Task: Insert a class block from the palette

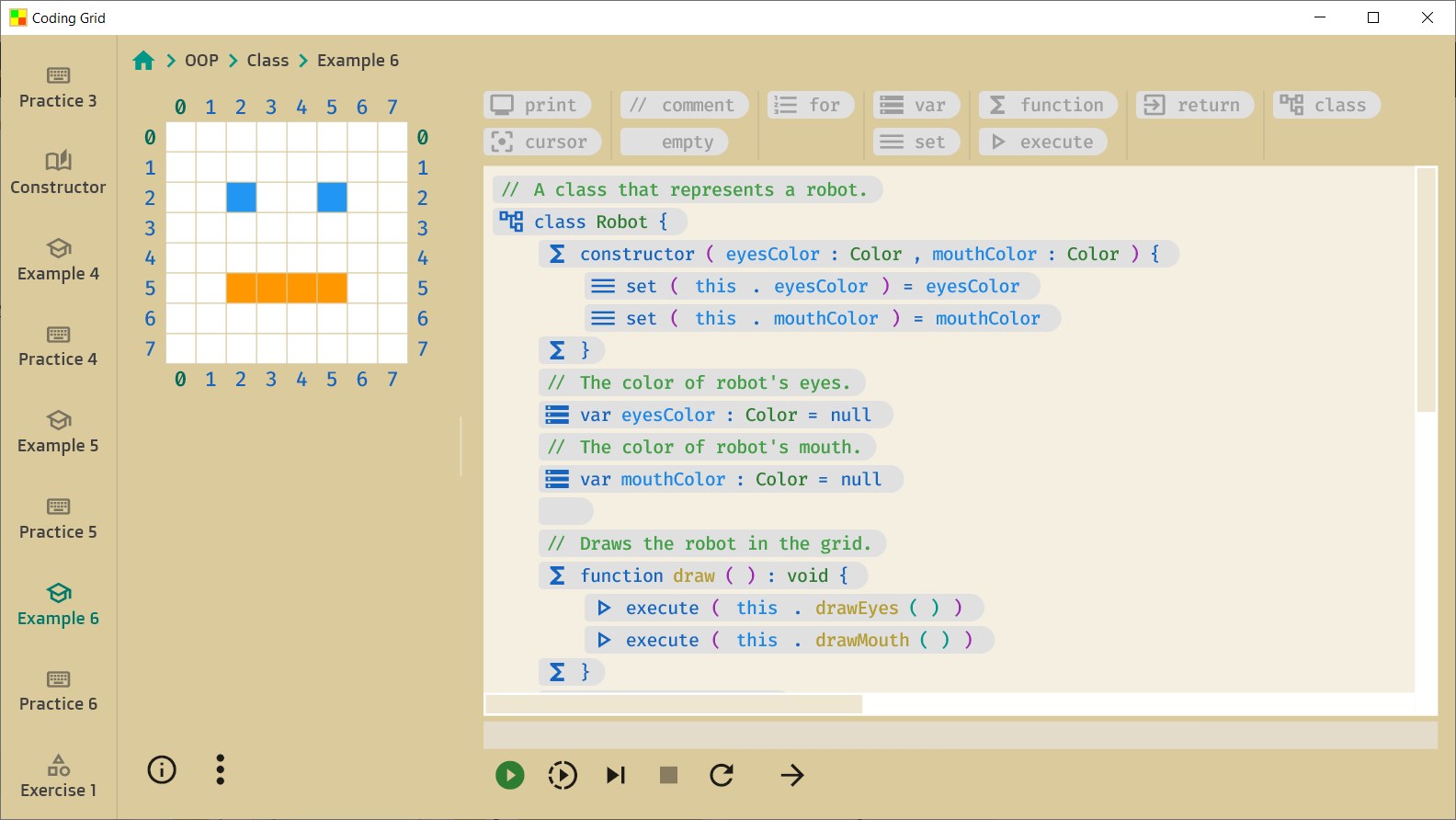Action: 1325,106
